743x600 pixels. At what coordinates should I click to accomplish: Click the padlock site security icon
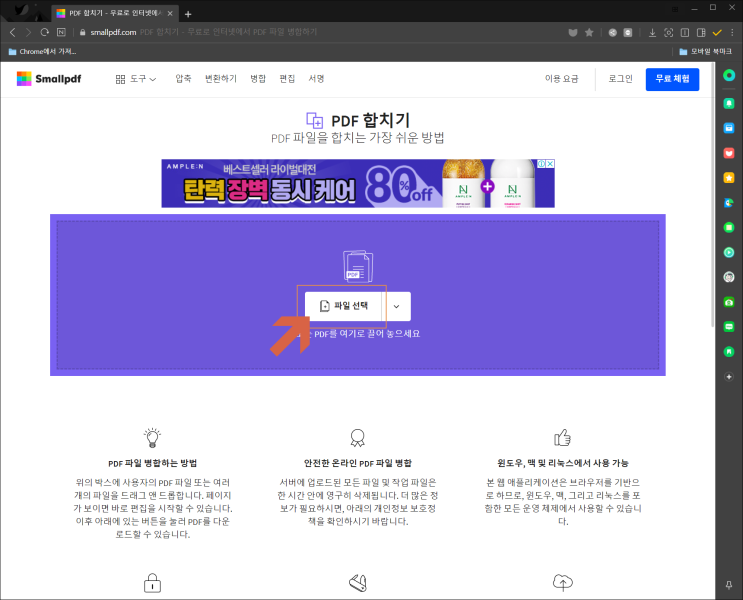(x=82, y=32)
